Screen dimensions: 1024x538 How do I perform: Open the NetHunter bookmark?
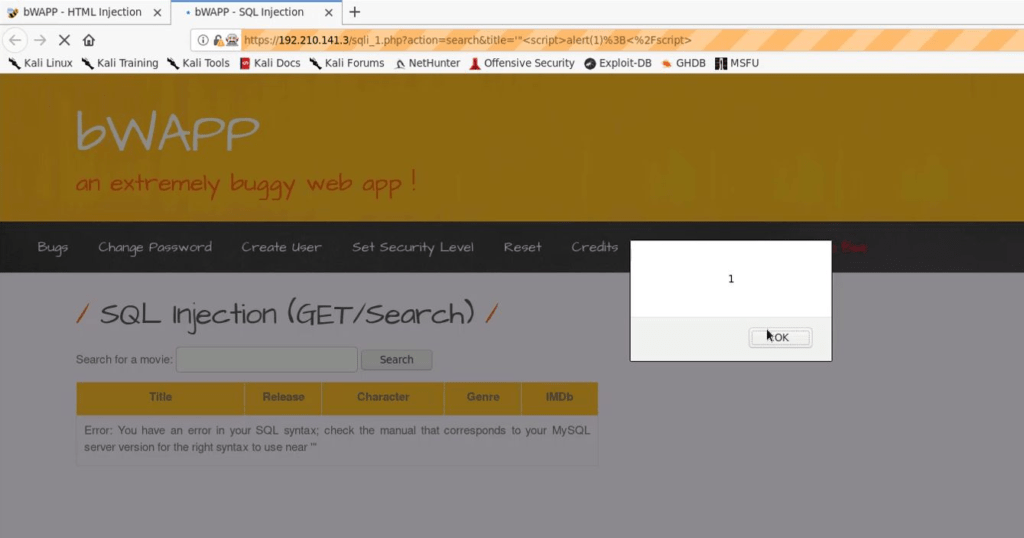427,63
